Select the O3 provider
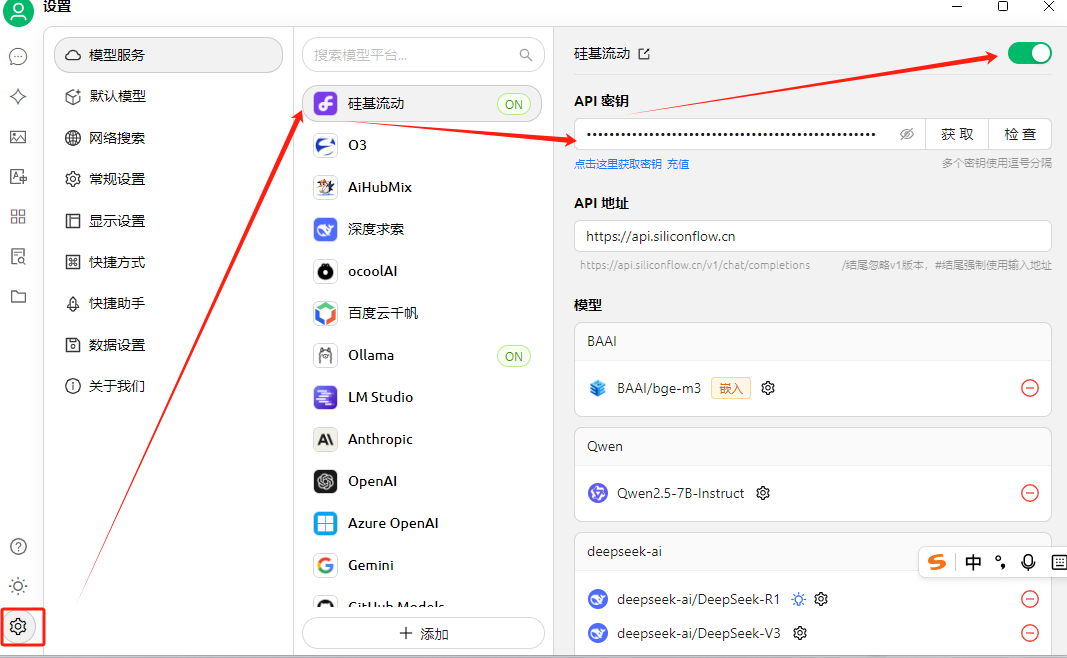The height and width of the screenshot is (658, 1067). pos(422,146)
